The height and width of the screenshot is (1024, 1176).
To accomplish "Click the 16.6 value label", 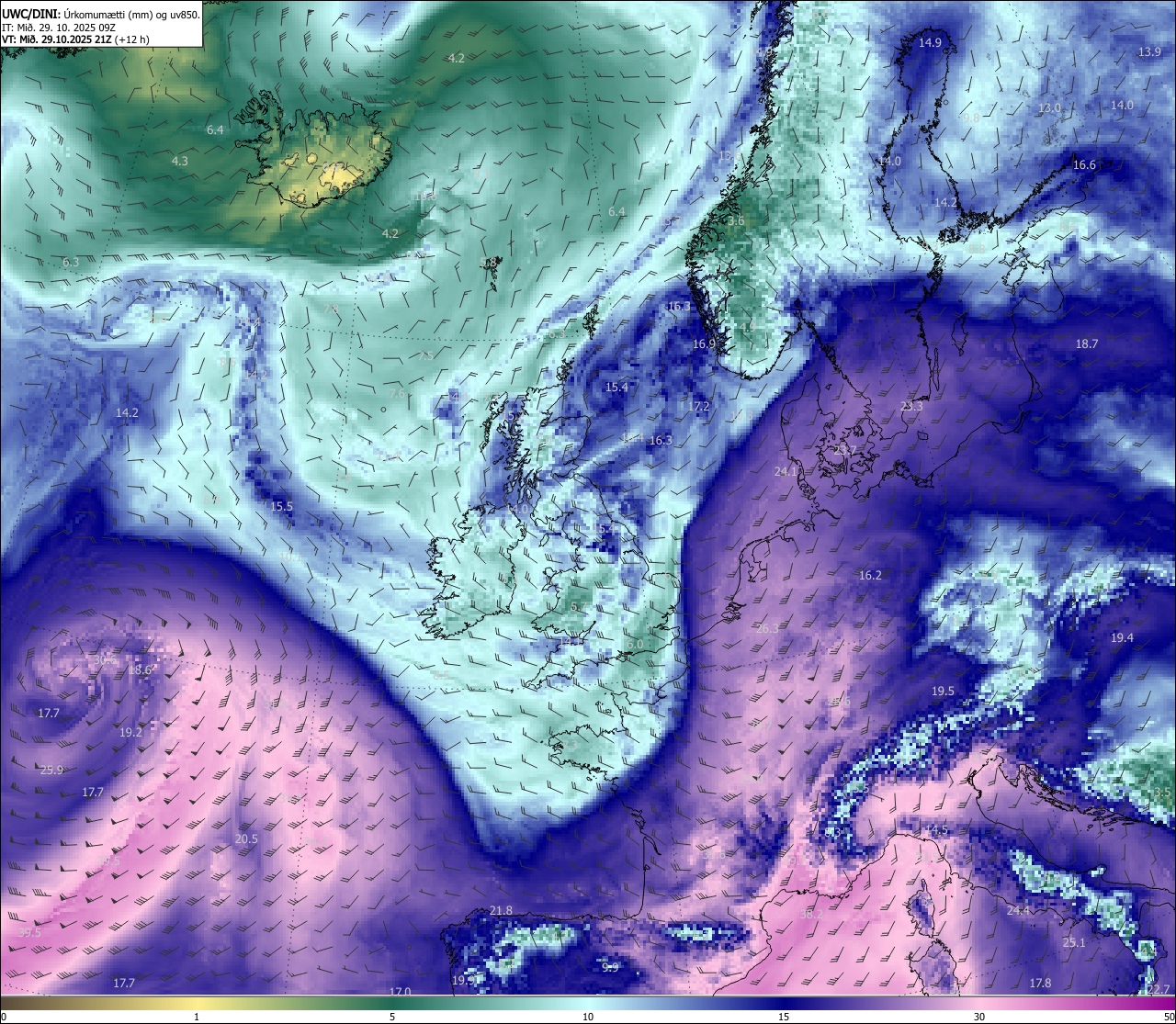I will click(1084, 165).
